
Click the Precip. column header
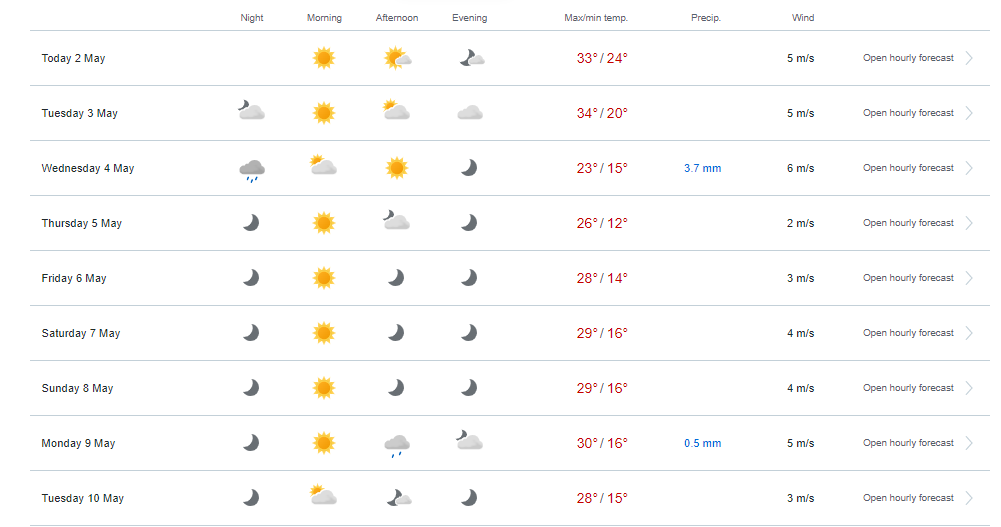click(705, 18)
